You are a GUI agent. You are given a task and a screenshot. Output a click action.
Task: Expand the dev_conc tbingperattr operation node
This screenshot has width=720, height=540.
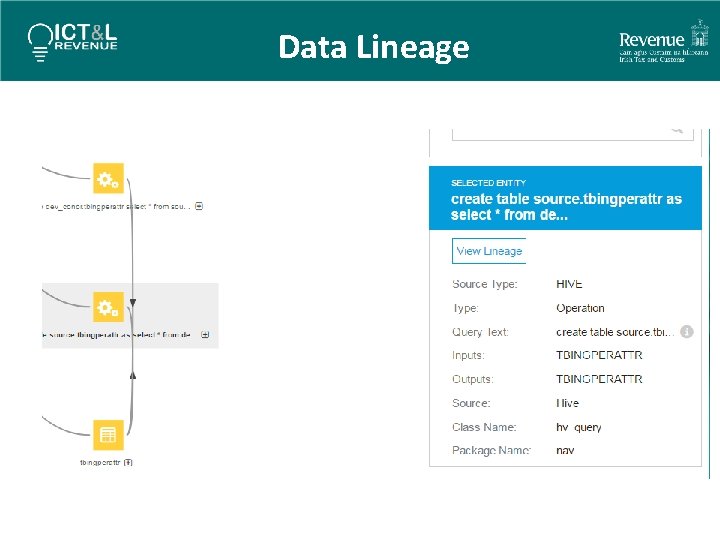[x=199, y=206]
